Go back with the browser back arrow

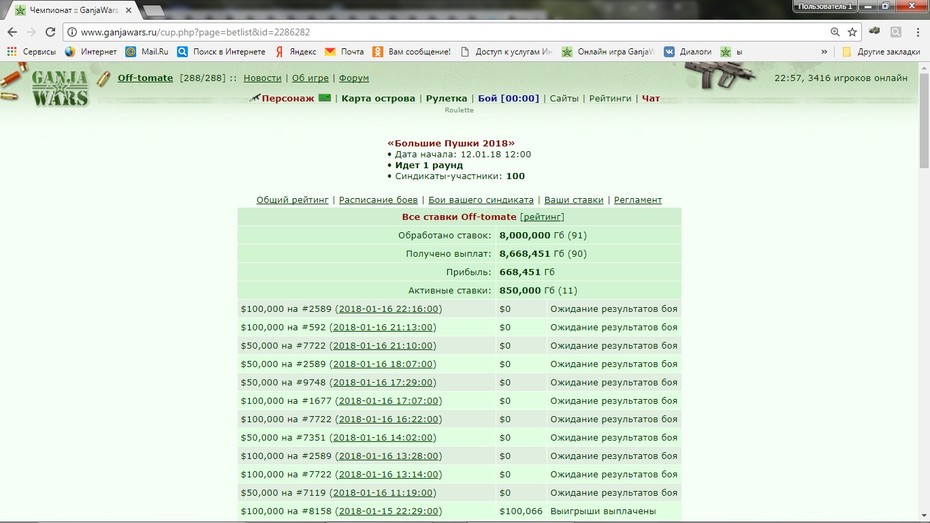tap(12, 32)
